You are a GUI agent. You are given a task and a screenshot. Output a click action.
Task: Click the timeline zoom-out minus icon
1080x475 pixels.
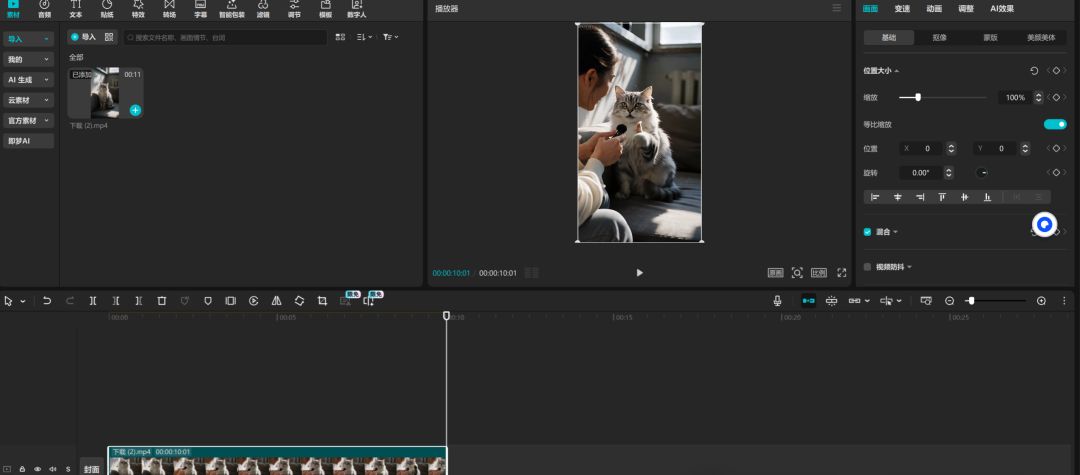point(950,301)
